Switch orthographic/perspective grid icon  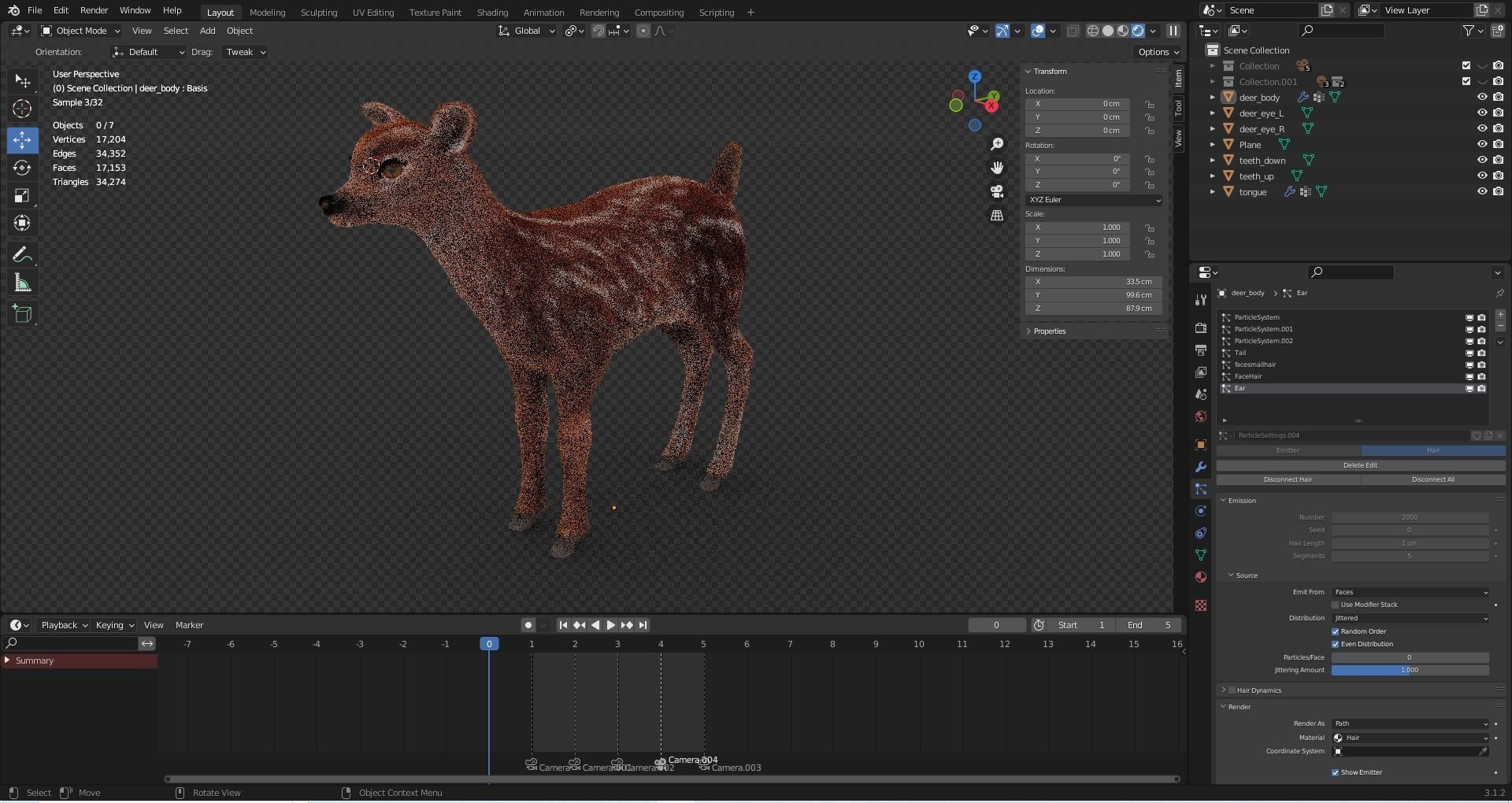[997, 215]
